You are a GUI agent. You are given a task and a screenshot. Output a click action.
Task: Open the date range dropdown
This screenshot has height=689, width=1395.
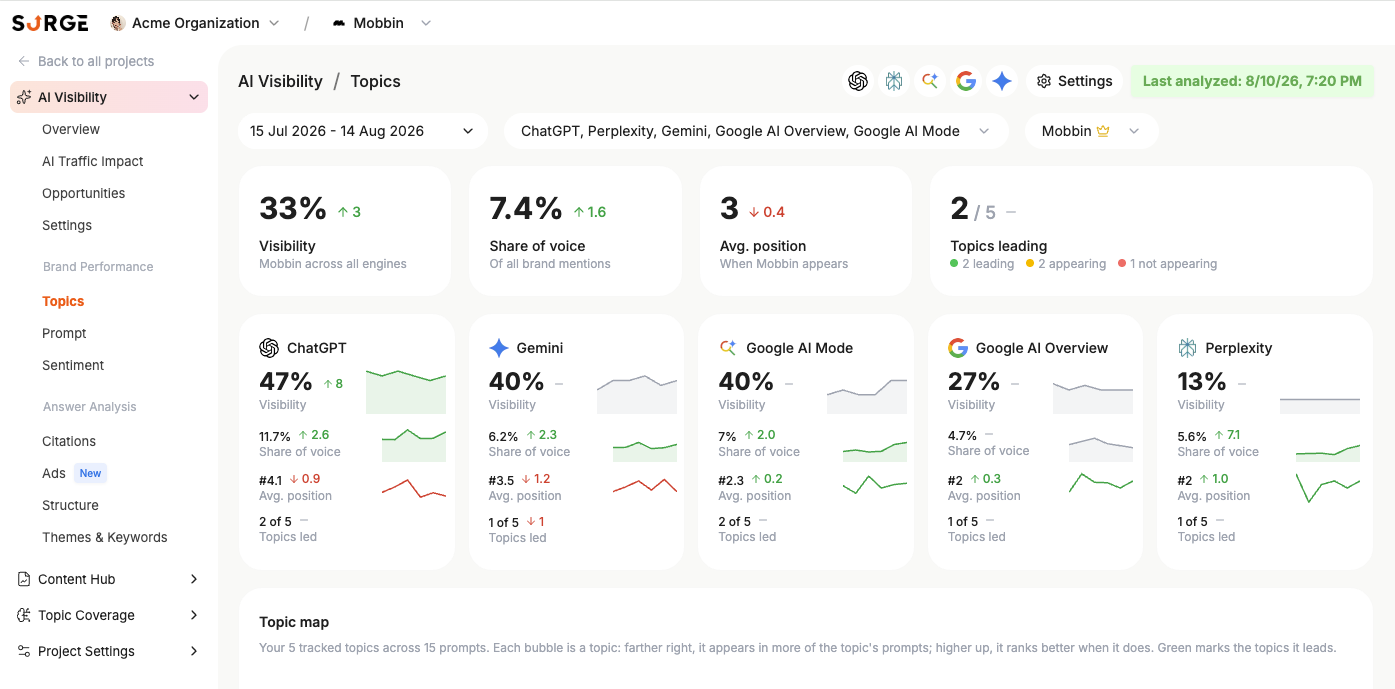[x=362, y=131]
